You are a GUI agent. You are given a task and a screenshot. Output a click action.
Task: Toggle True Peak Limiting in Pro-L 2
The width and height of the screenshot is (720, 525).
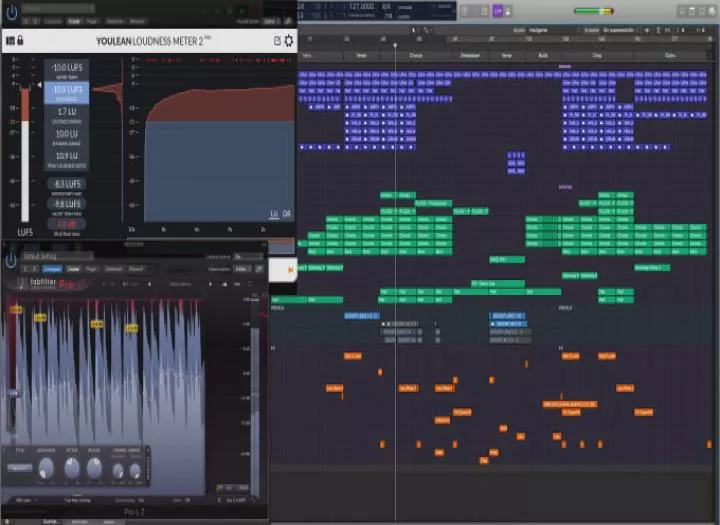click(77, 500)
